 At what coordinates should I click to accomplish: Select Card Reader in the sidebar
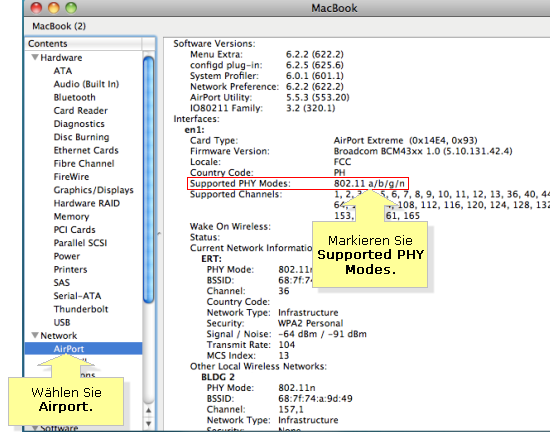point(81,111)
